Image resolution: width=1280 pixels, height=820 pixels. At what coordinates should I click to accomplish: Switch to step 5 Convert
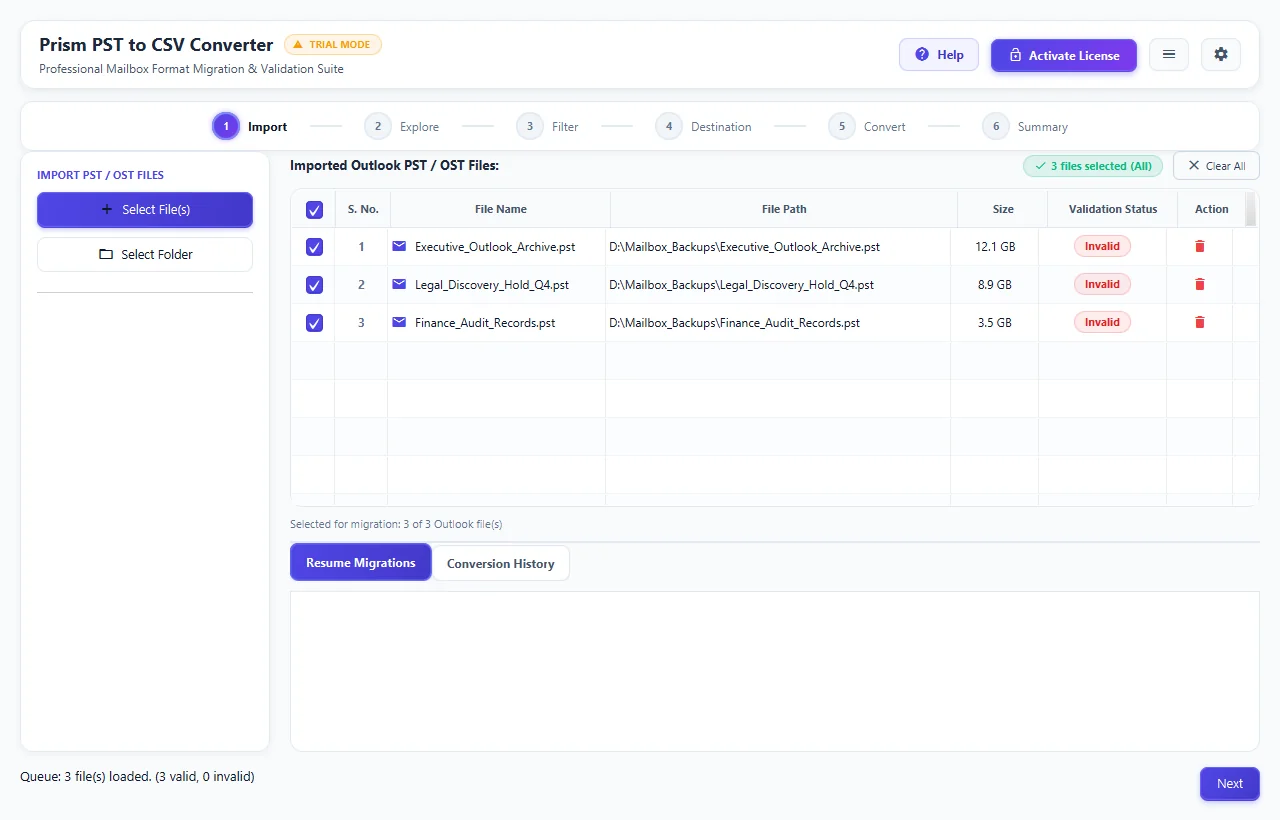point(867,127)
